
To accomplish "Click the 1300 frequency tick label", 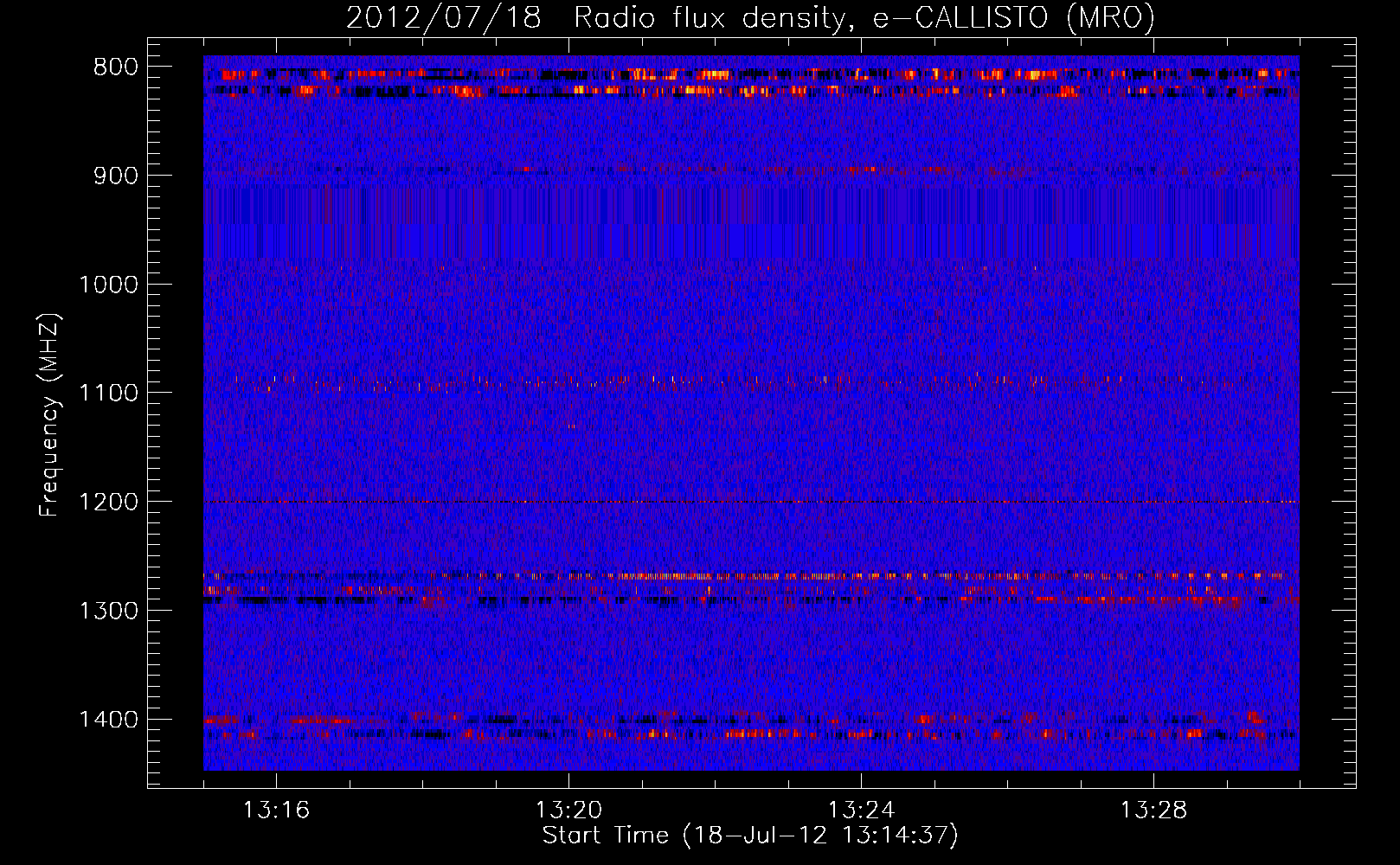I will (108, 611).
